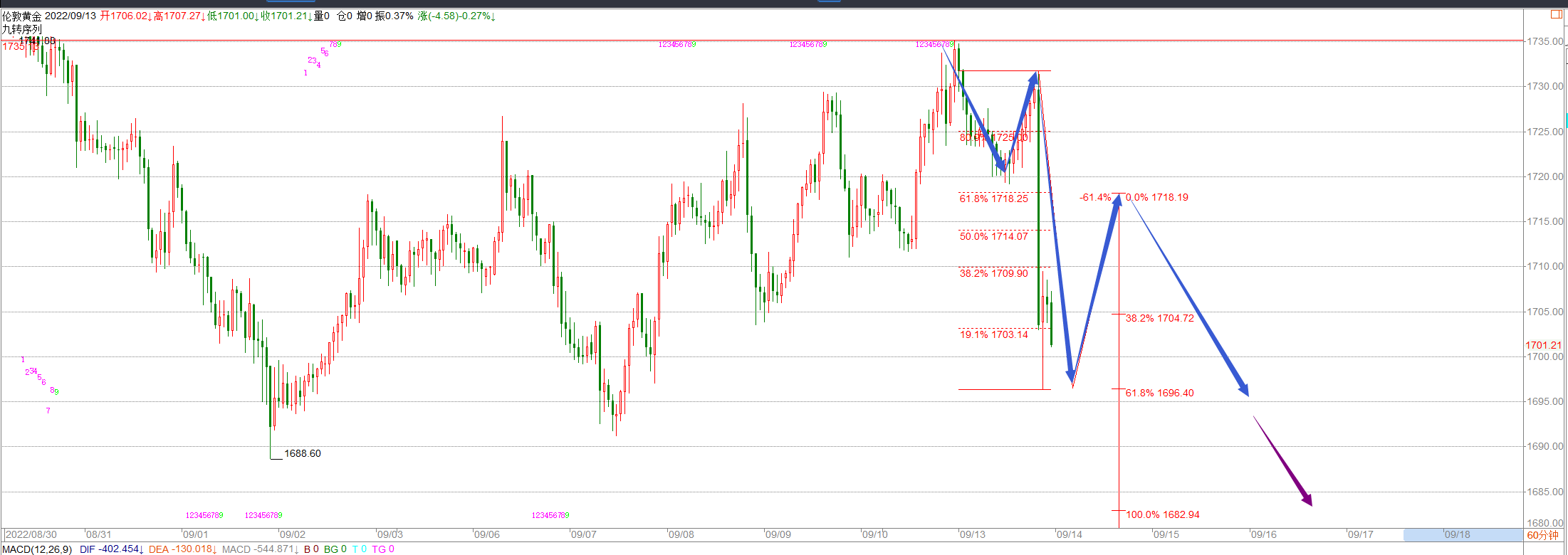Select the 09/16 date on time axis
The width and height of the screenshot is (1568, 555).
(x=1263, y=534)
